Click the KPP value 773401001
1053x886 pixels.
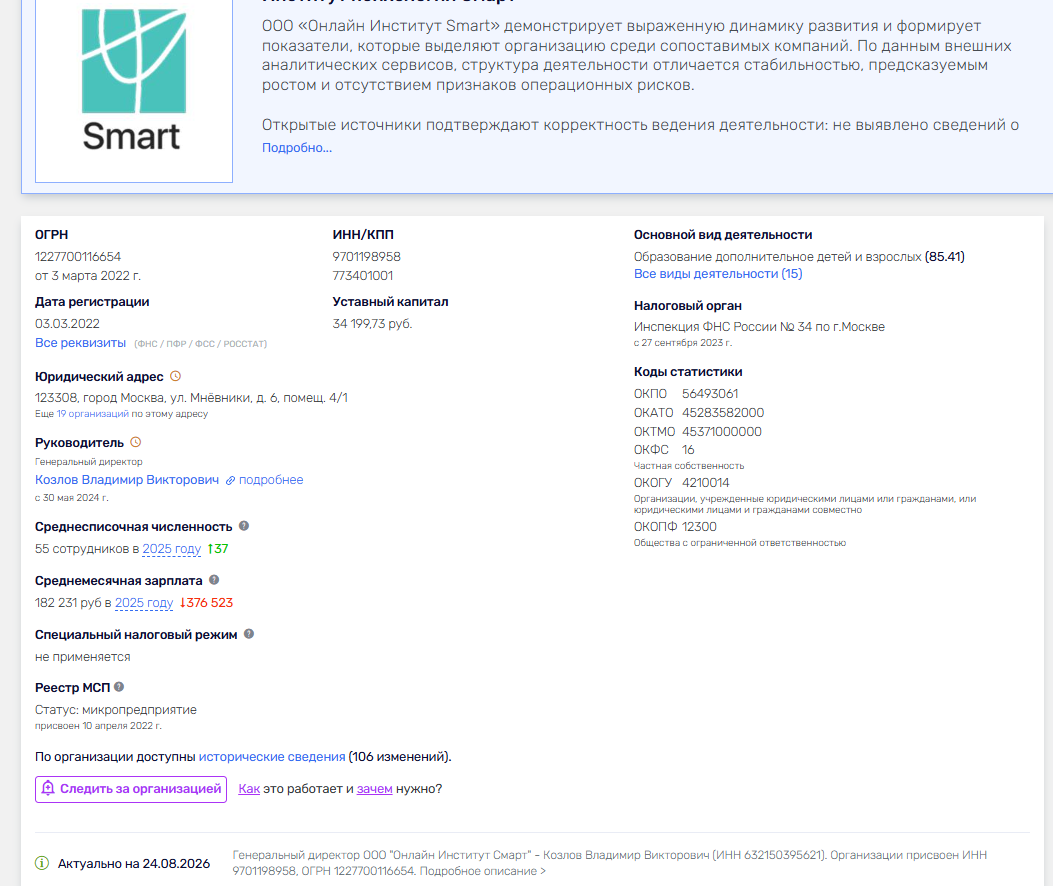click(363, 275)
